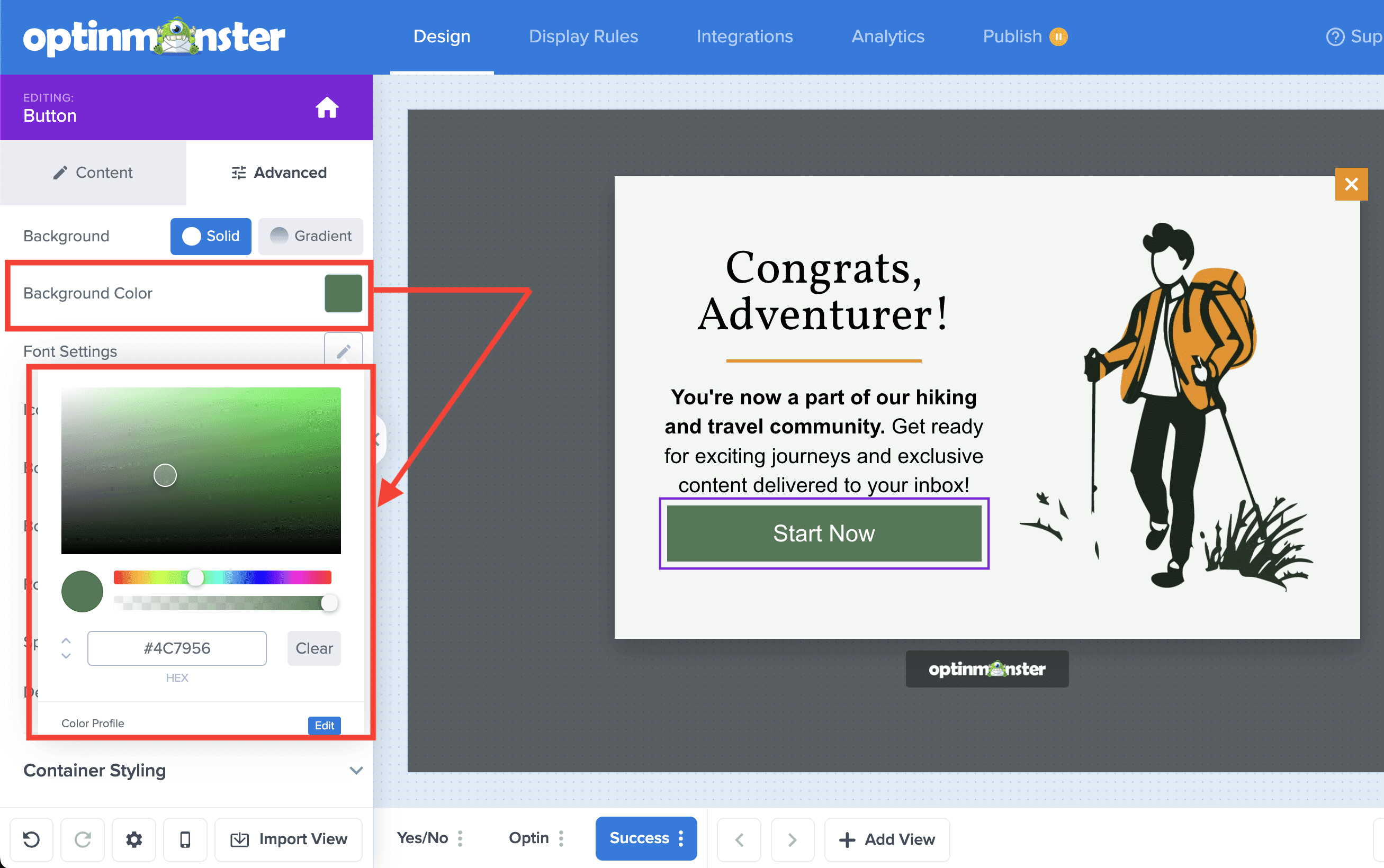Open the Content tab in the sidebar

pos(93,172)
